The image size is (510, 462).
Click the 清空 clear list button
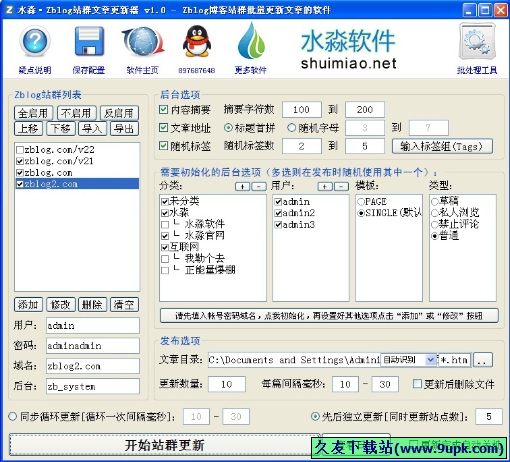click(124, 305)
